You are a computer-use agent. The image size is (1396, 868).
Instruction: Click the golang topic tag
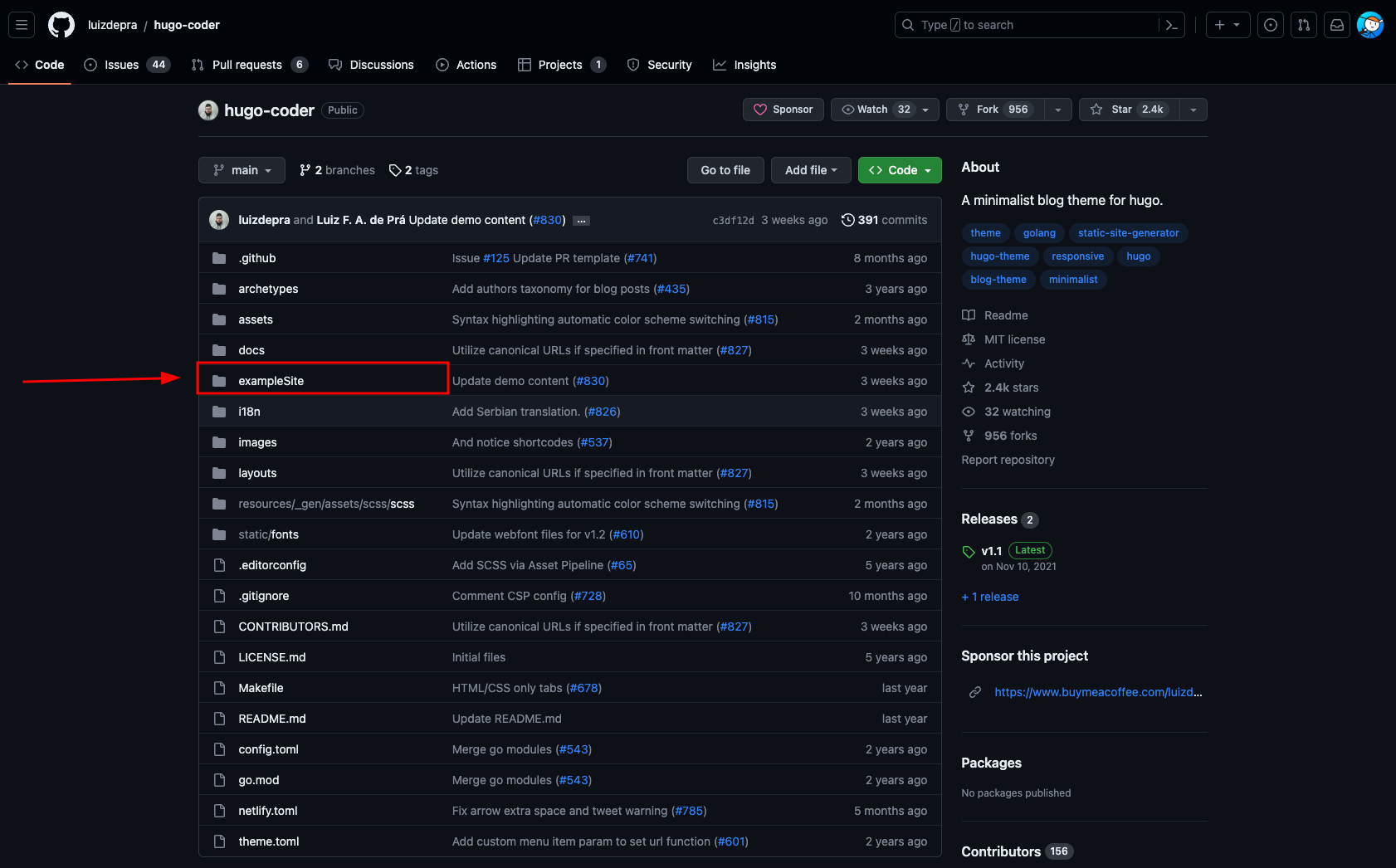1039,233
